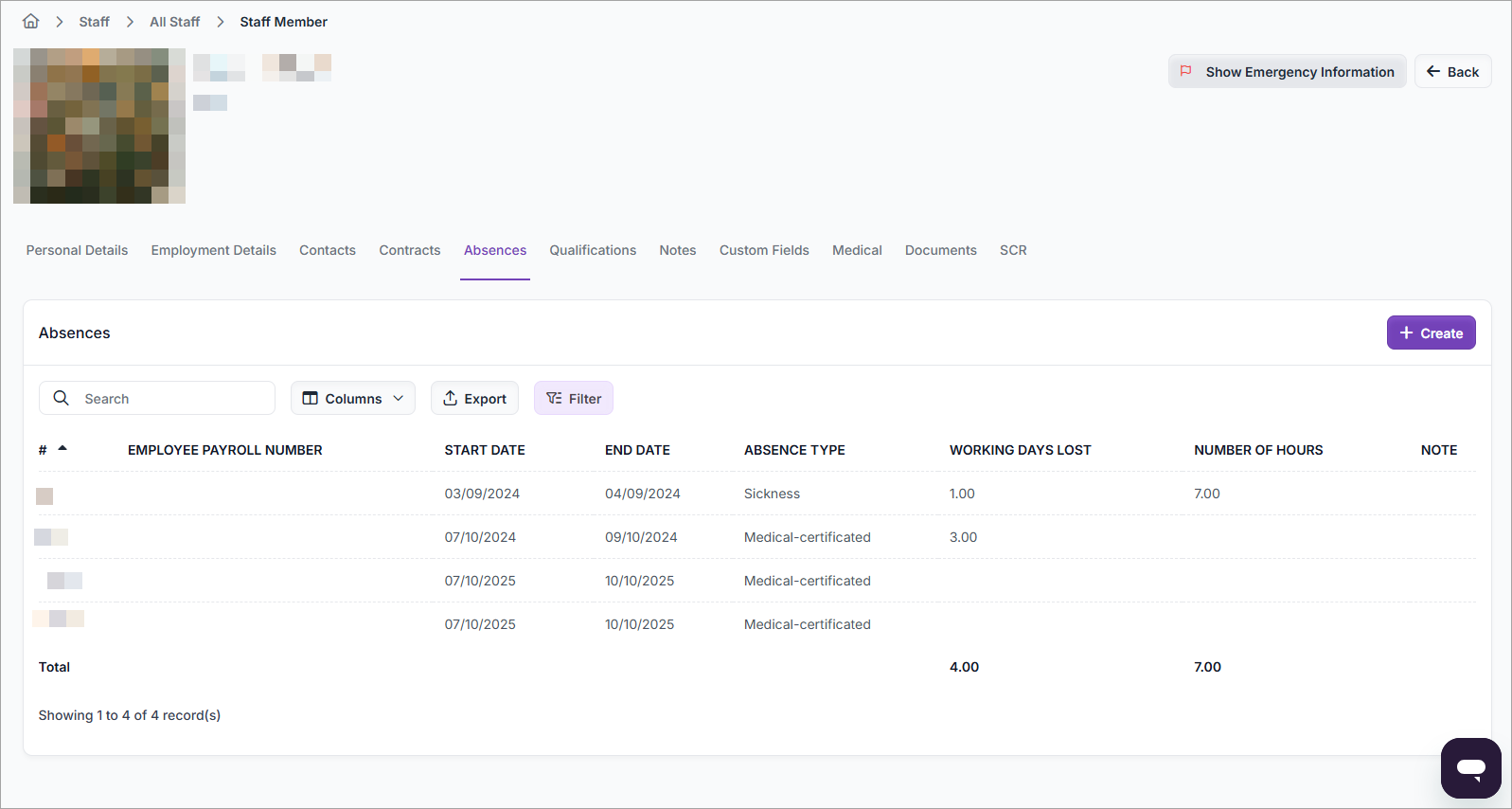The image size is (1512, 809).
Task: Click the search magnifier icon
Action: point(62,398)
